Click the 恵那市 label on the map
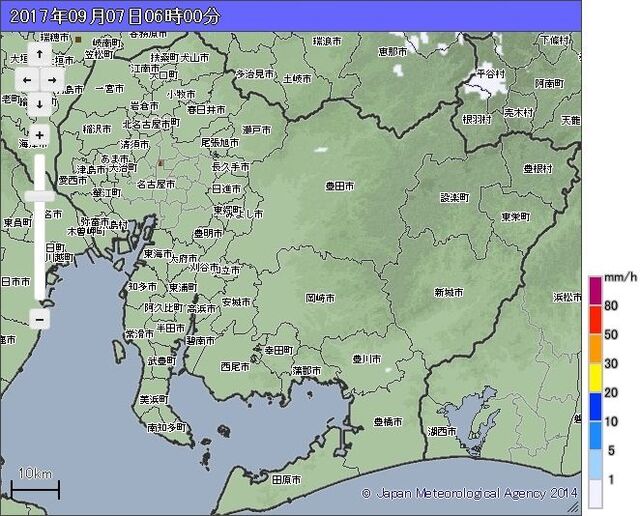The height and width of the screenshot is (516, 640). 393,51
